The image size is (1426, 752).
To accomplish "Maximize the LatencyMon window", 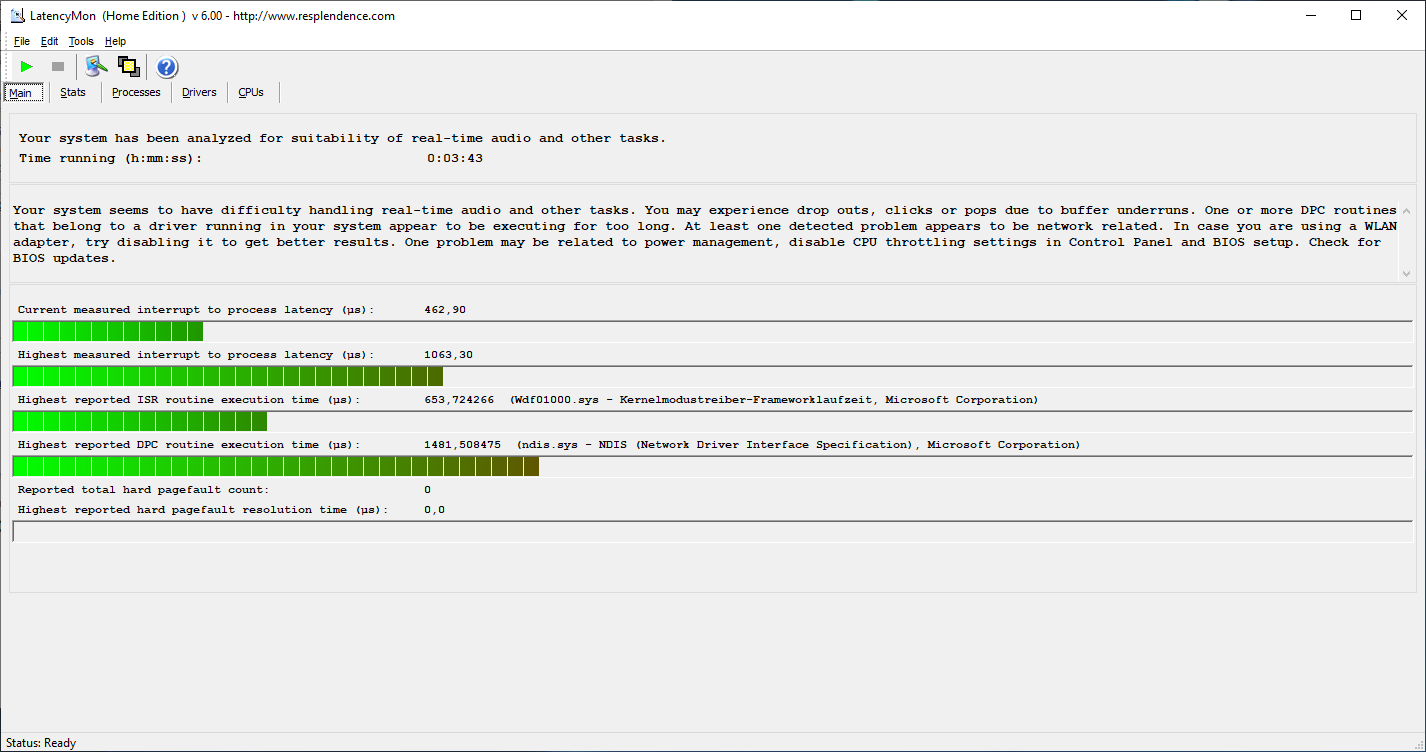I will [x=1356, y=15].
